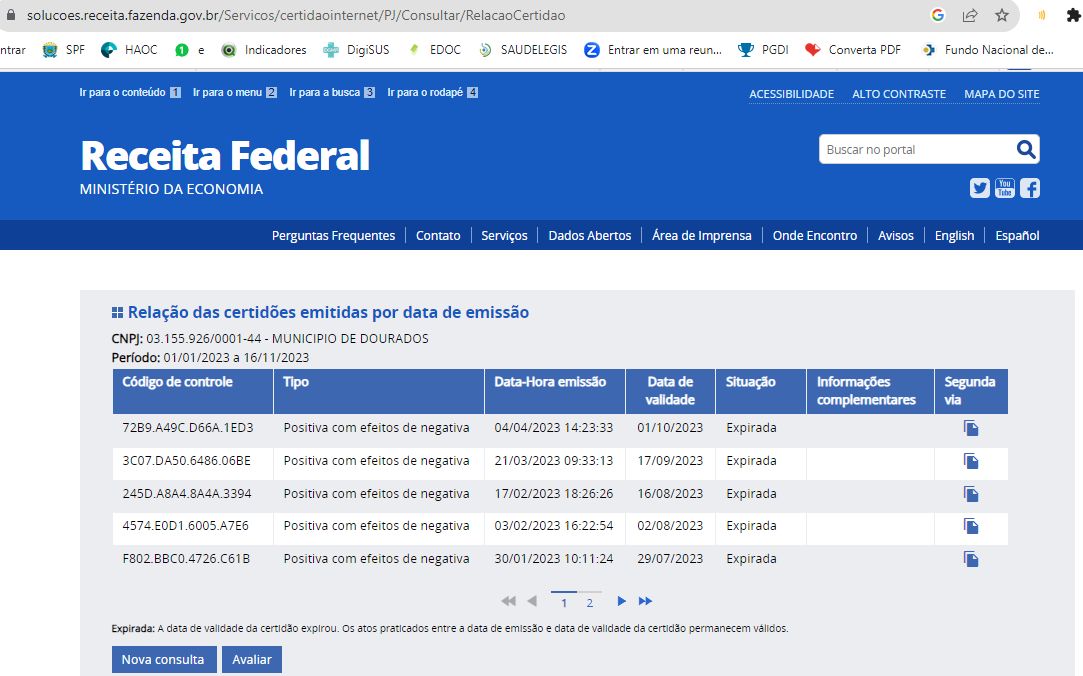Click the share page icon in address bar
The width and height of the screenshot is (1083, 676).
click(970, 15)
